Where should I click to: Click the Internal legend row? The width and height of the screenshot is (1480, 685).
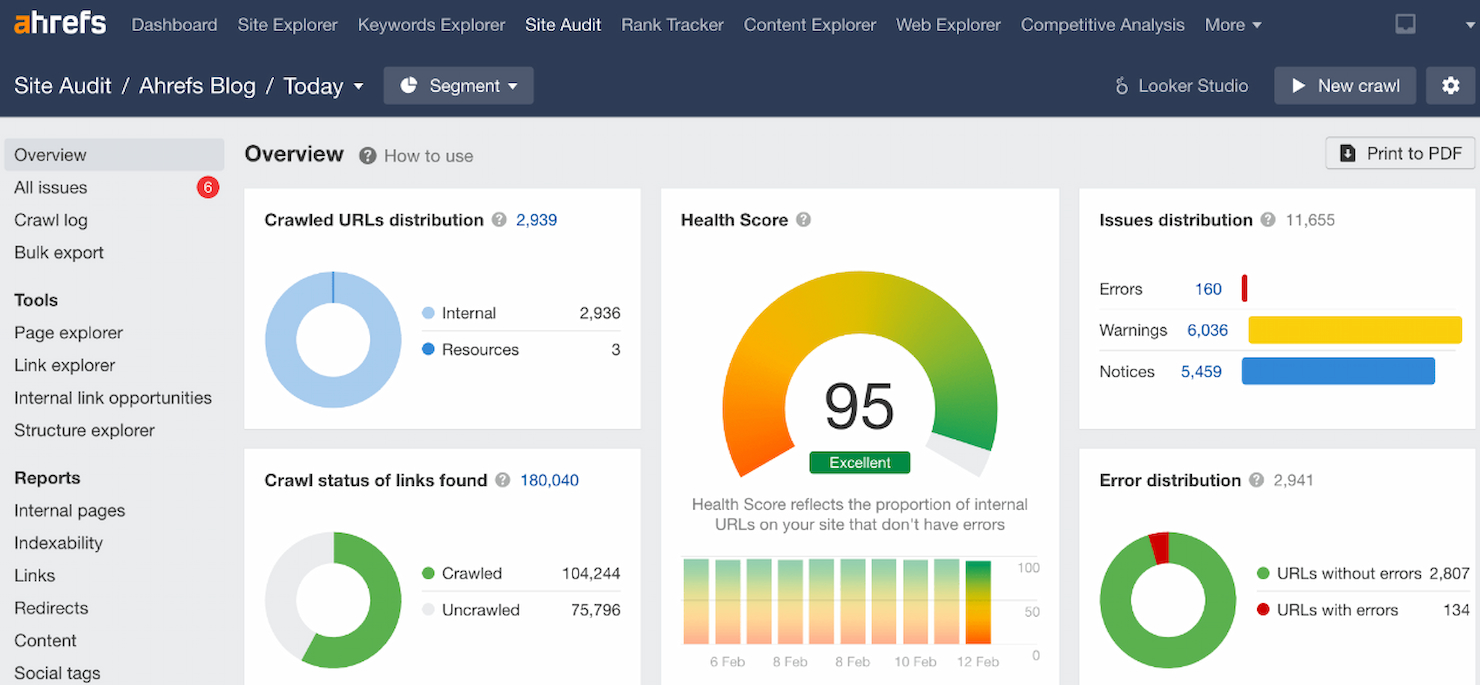point(521,313)
